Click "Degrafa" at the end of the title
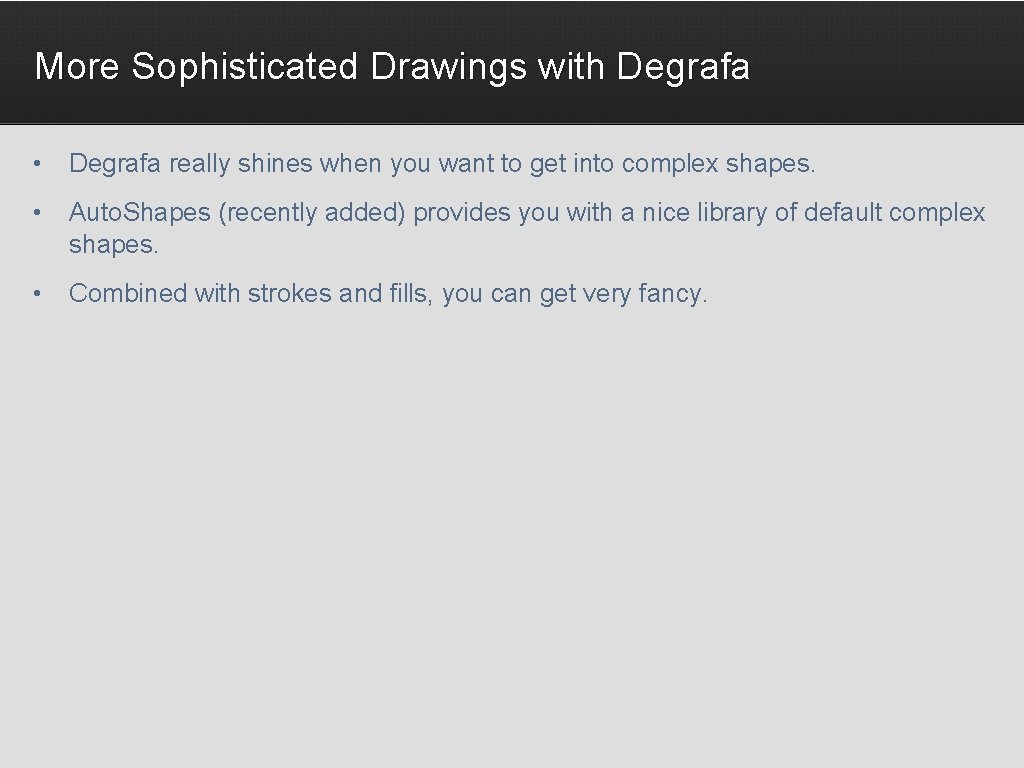 pyautogui.click(x=683, y=67)
